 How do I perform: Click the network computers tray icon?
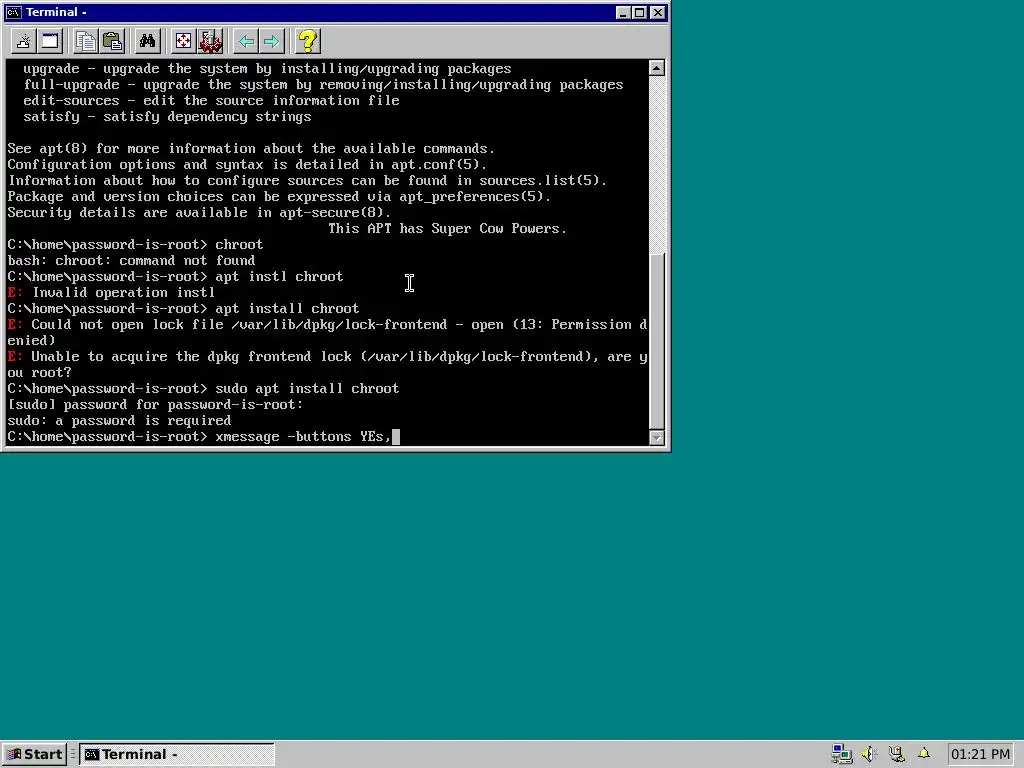[842, 754]
